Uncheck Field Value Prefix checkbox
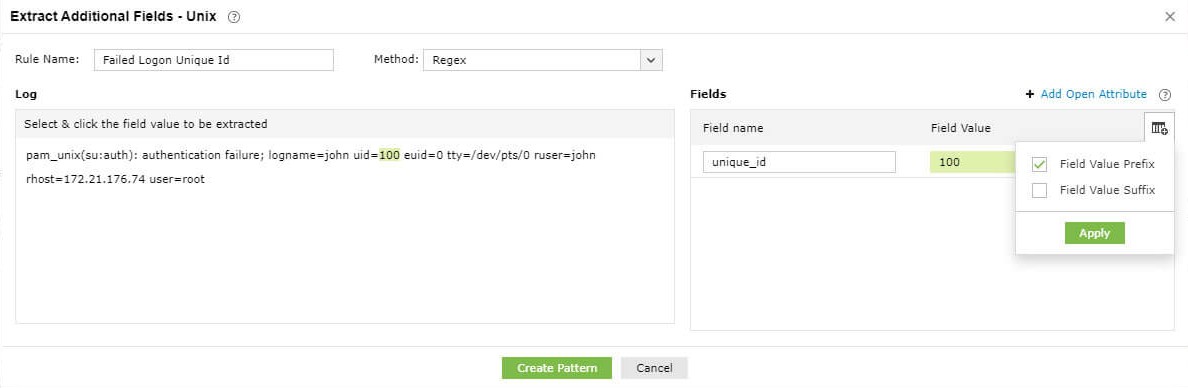 (1040, 164)
